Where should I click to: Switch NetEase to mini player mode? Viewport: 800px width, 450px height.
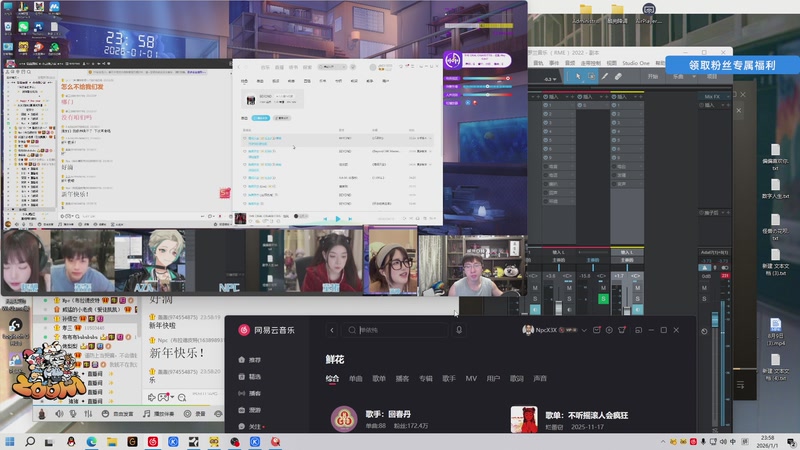[638, 330]
